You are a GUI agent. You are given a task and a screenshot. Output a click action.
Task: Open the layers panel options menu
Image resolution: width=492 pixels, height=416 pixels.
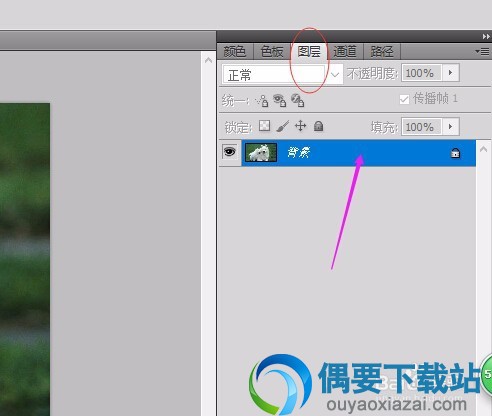pos(482,52)
